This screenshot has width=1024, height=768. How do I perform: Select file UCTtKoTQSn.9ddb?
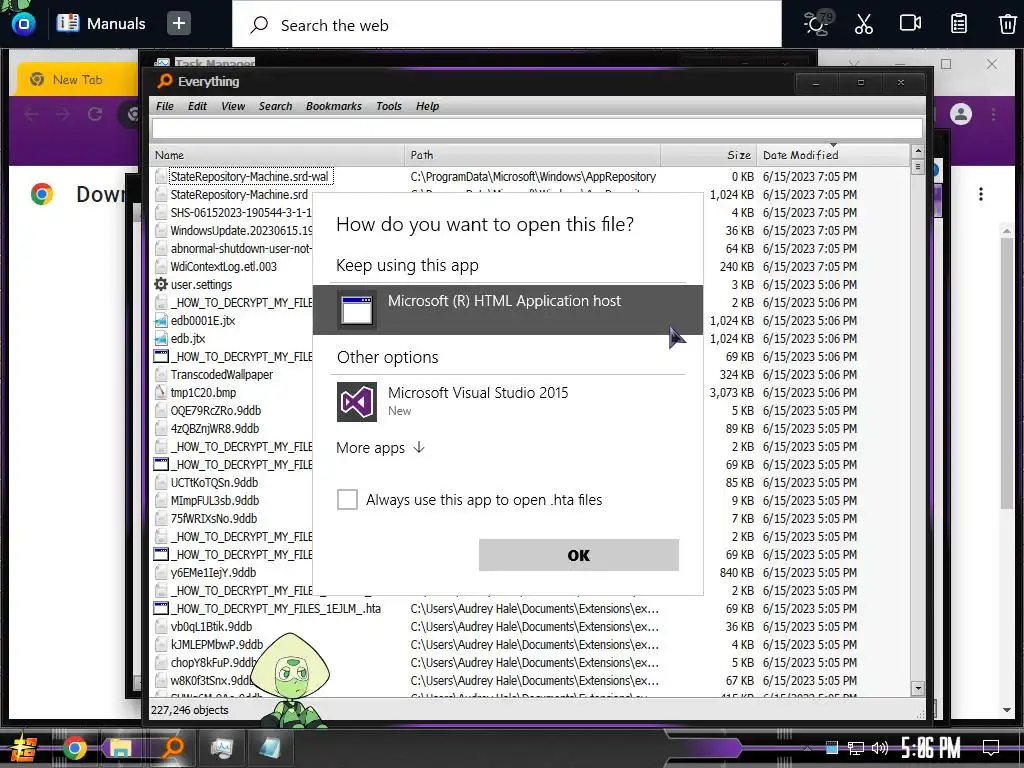(214, 483)
